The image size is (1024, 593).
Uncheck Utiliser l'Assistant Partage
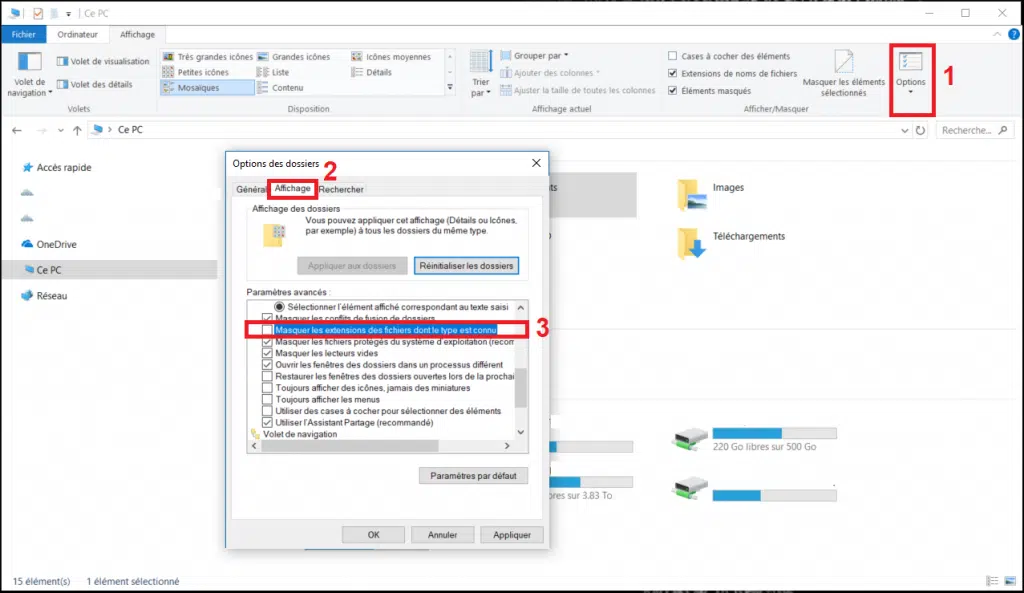click(267, 423)
